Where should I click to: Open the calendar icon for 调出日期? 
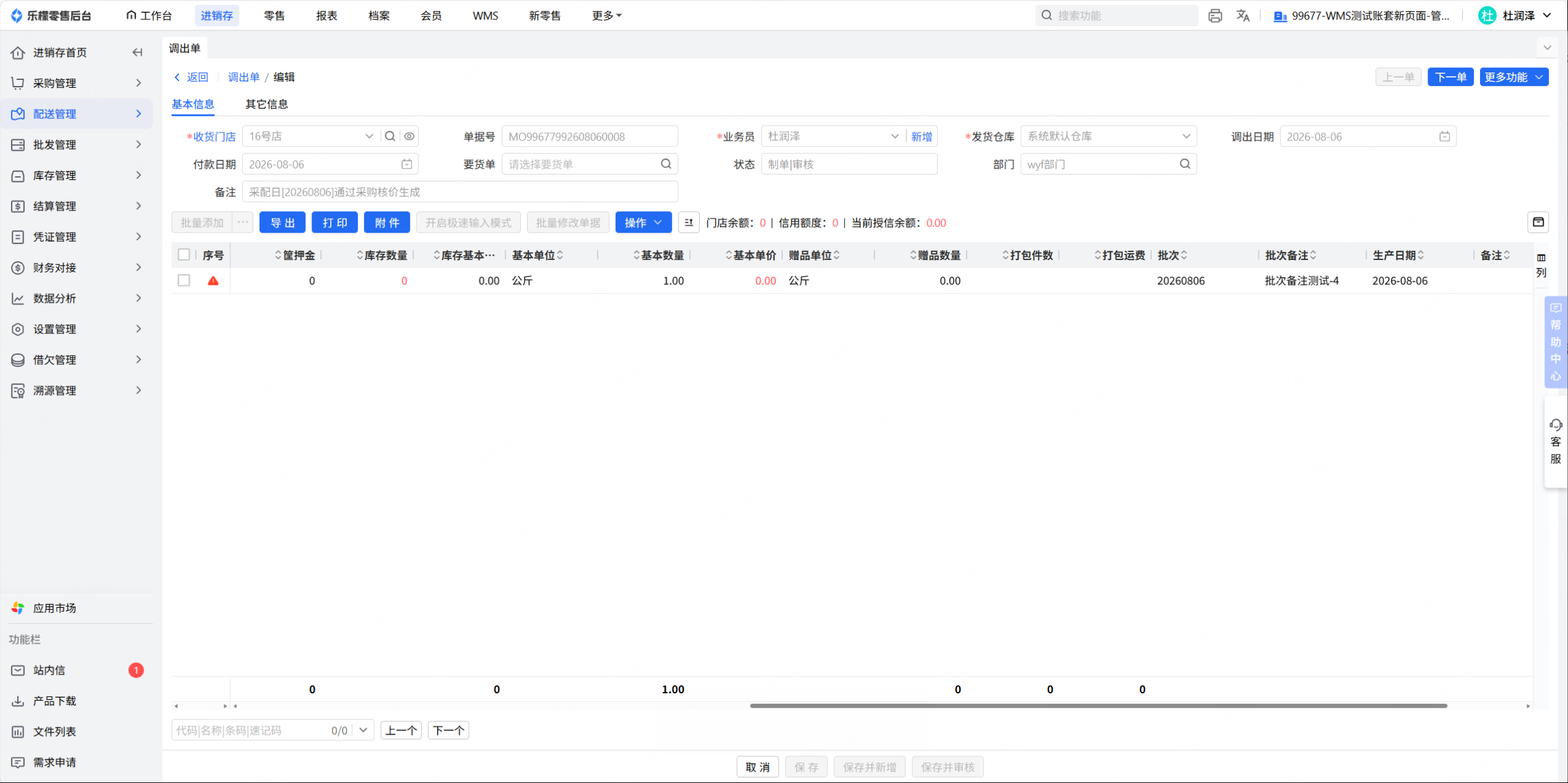click(1445, 137)
